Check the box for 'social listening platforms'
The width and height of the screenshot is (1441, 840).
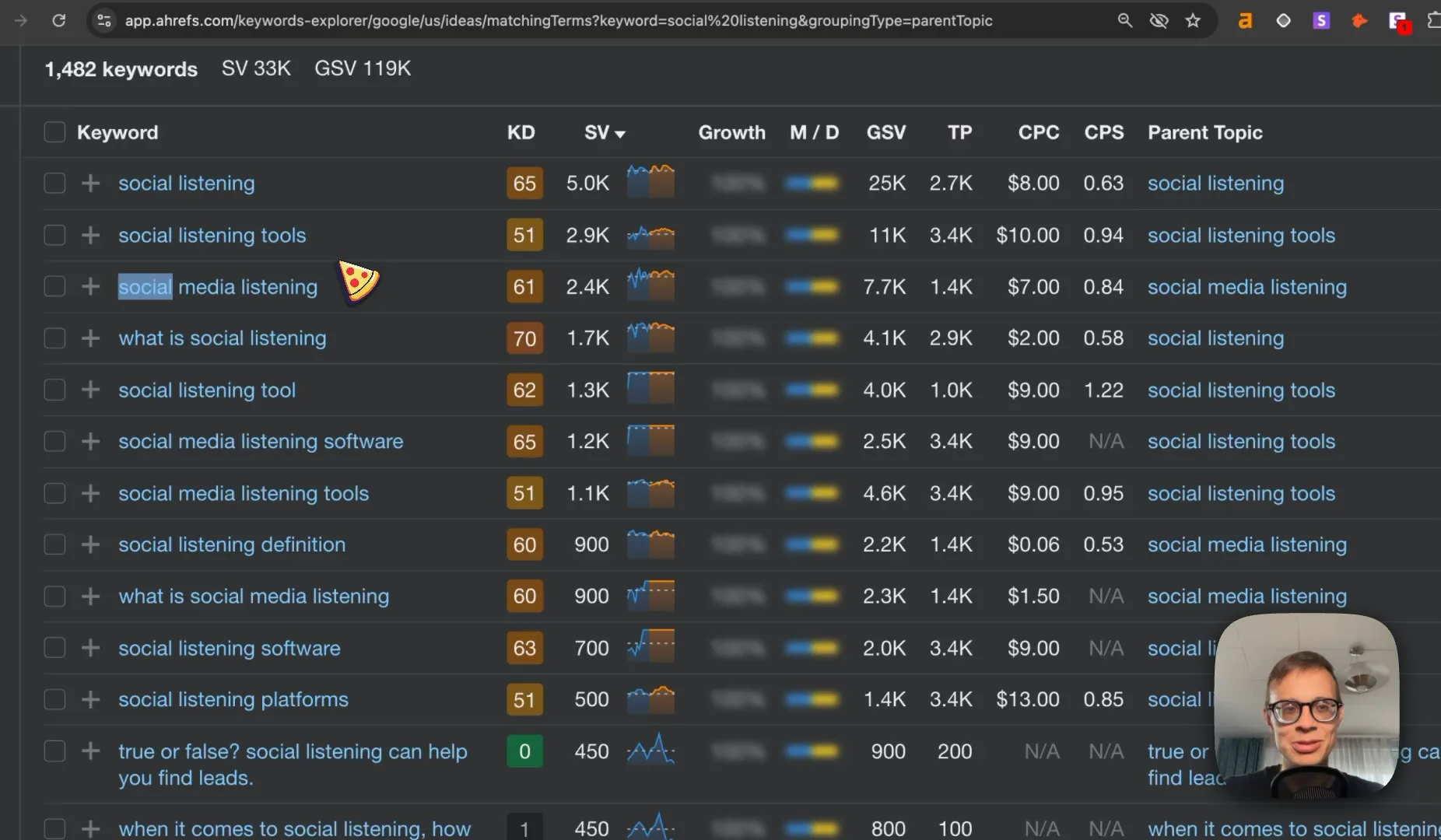[54, 699]
